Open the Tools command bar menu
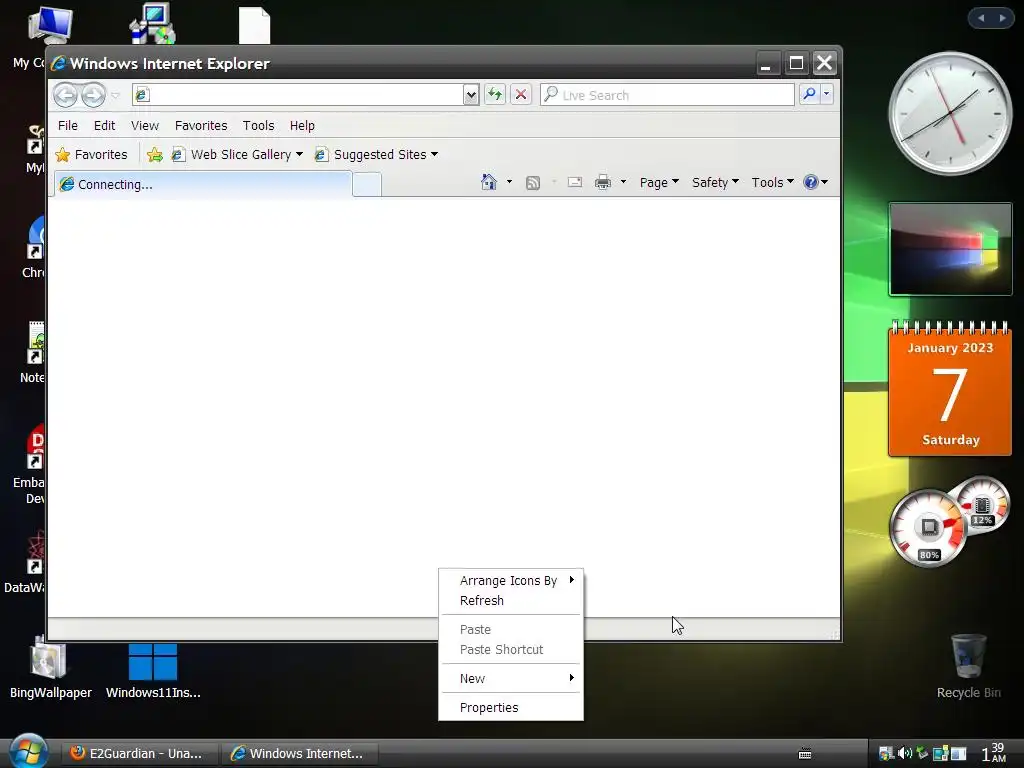The image size is (1024, 768). pos(773,182)
